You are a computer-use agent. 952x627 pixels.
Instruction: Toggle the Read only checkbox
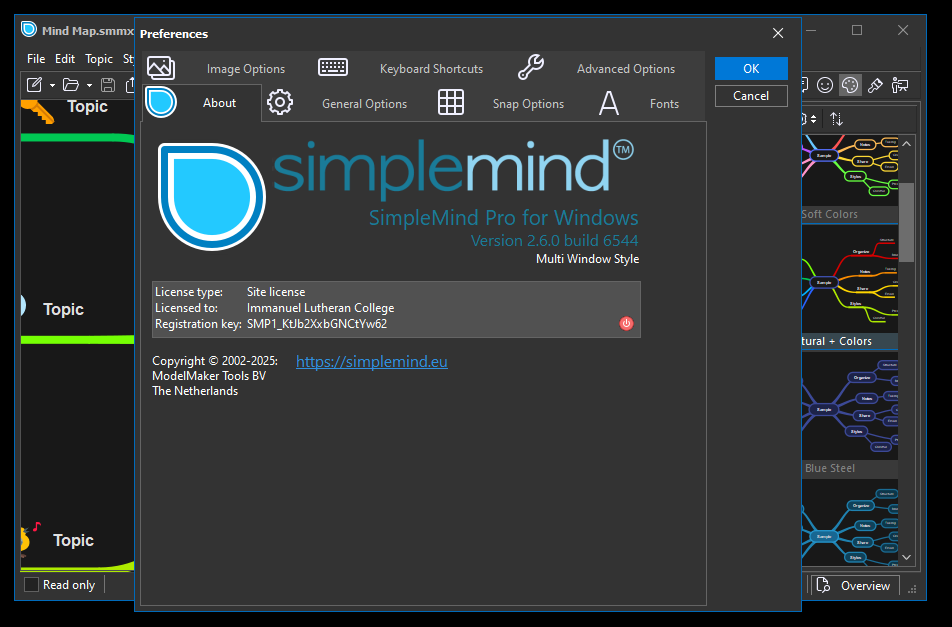tap(32, 585)
